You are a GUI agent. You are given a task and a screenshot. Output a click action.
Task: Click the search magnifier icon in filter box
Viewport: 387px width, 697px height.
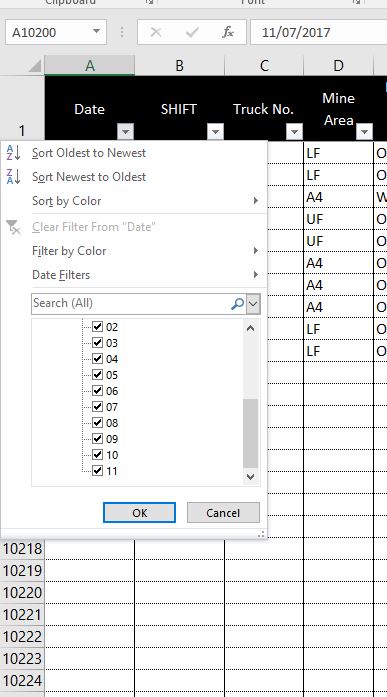(238, 304)
